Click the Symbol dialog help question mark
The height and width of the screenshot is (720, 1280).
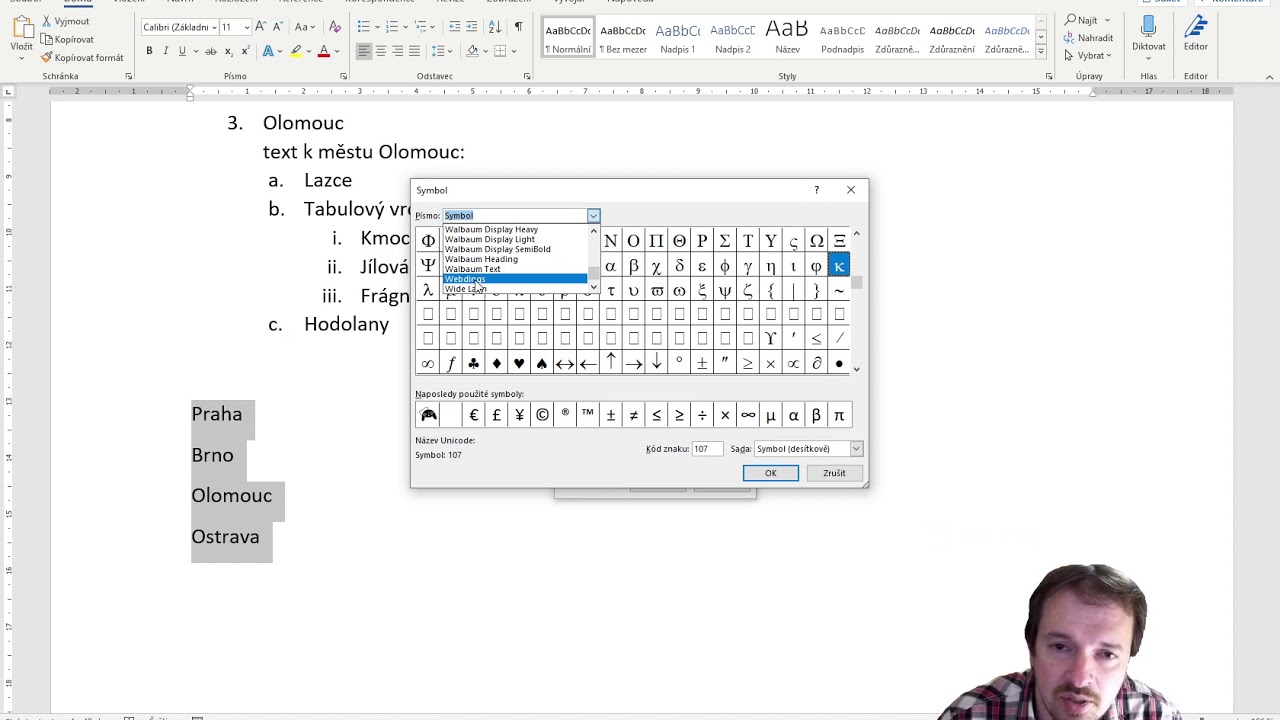pos(816,190)
